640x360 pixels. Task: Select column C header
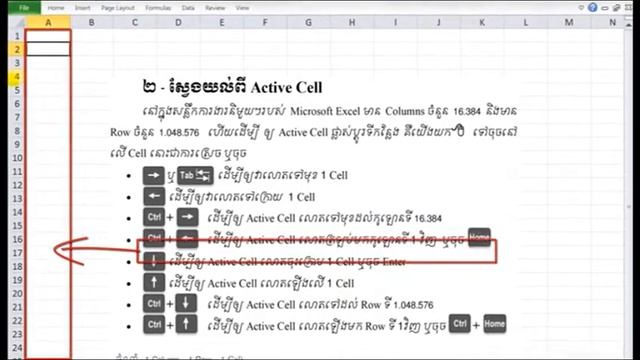135,22
